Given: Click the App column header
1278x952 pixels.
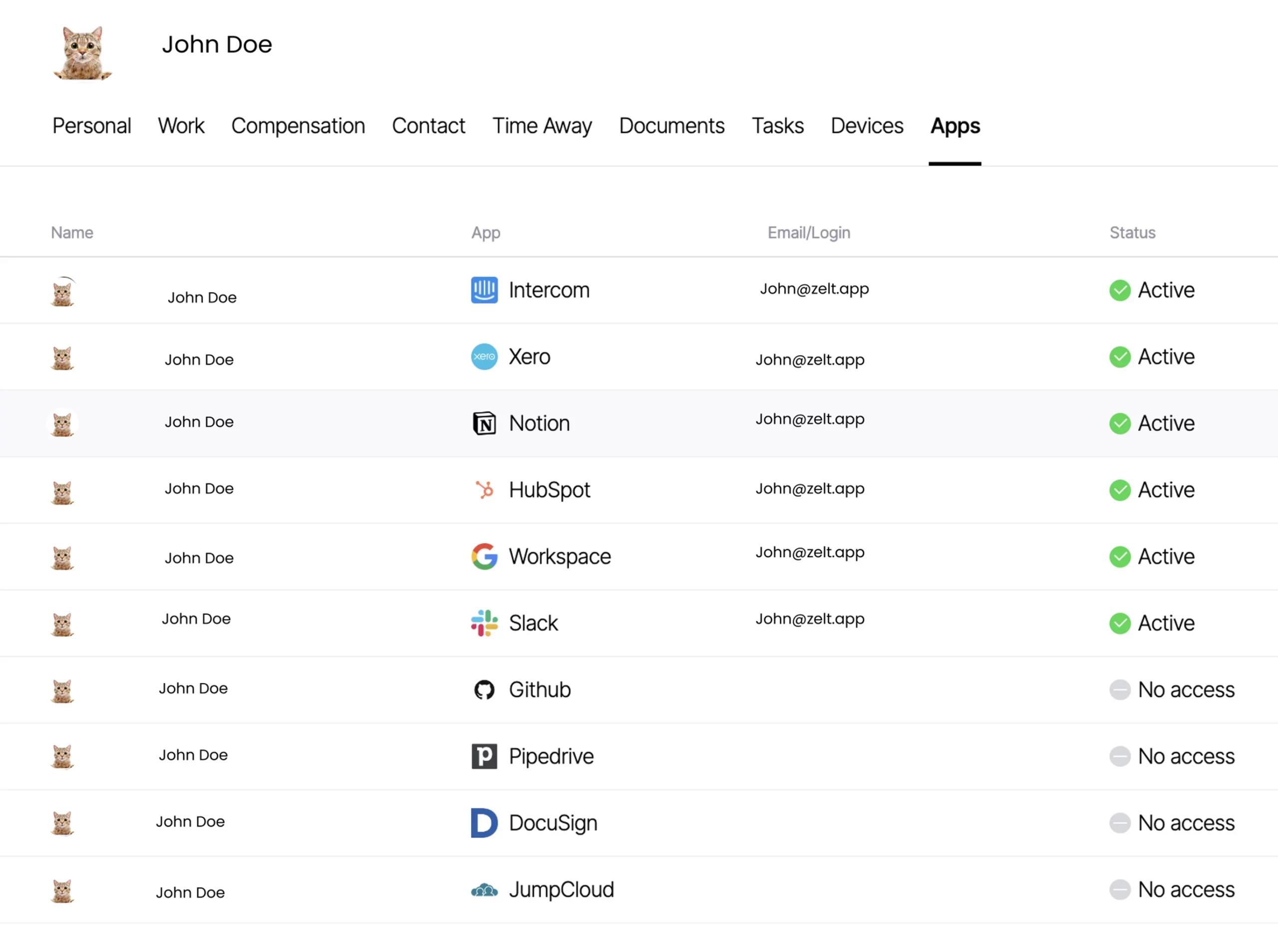Looking at the screenshot, I should [x=486, y=233].
